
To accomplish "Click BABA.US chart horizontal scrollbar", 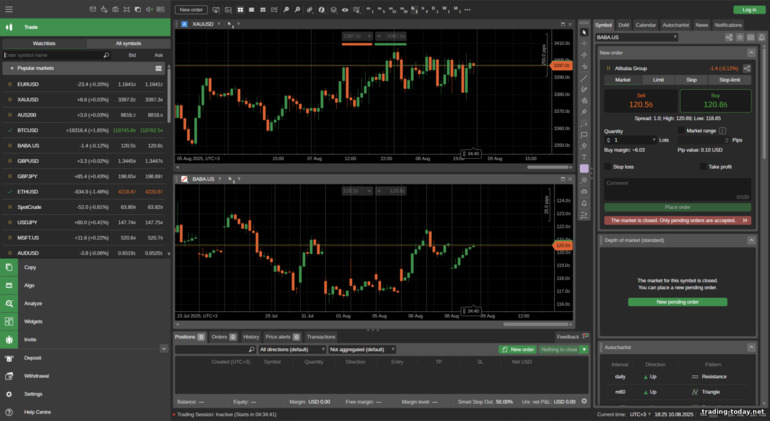I will (x=536, y=324).
